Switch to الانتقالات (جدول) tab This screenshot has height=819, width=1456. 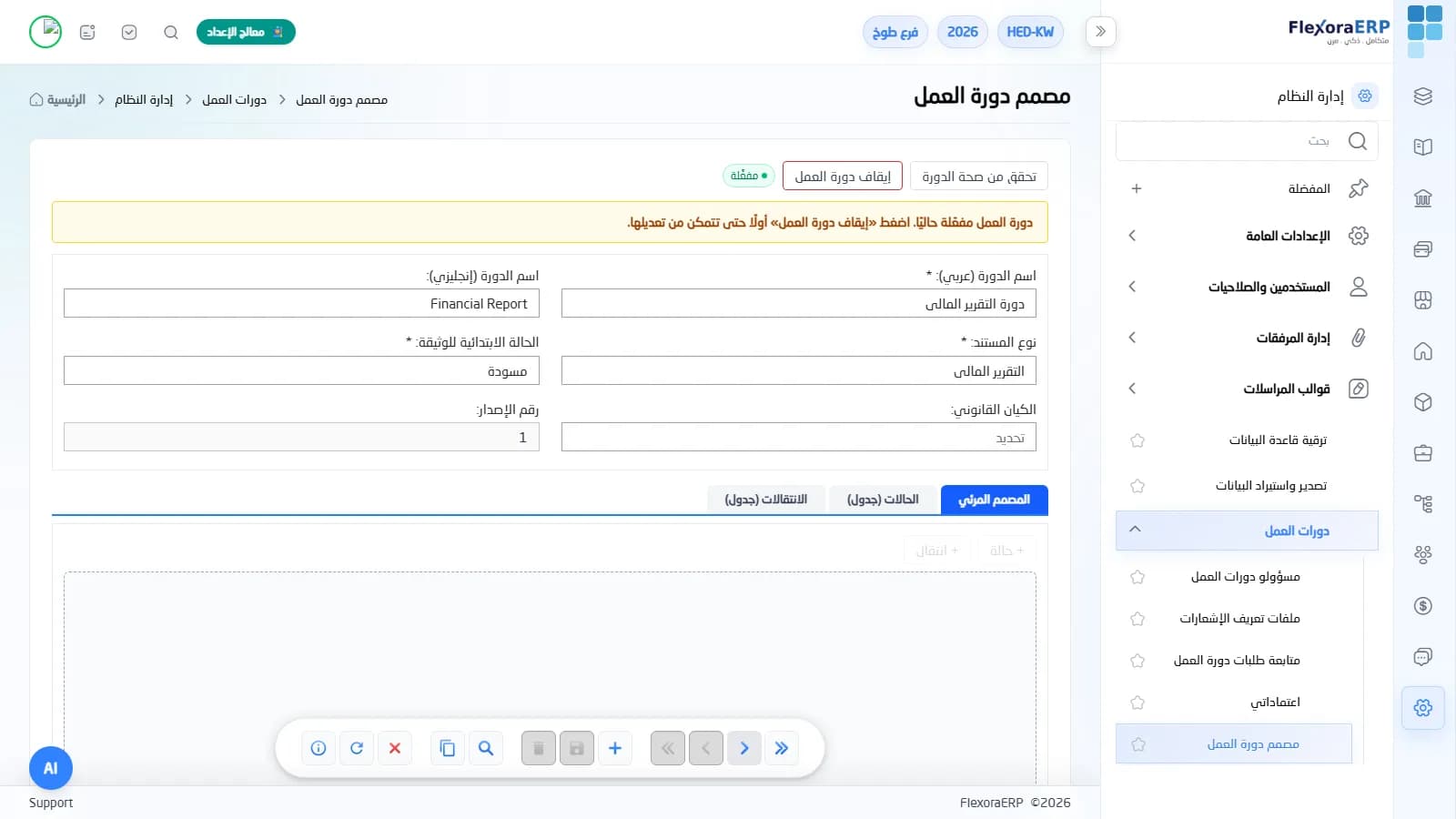click(766, 500)
